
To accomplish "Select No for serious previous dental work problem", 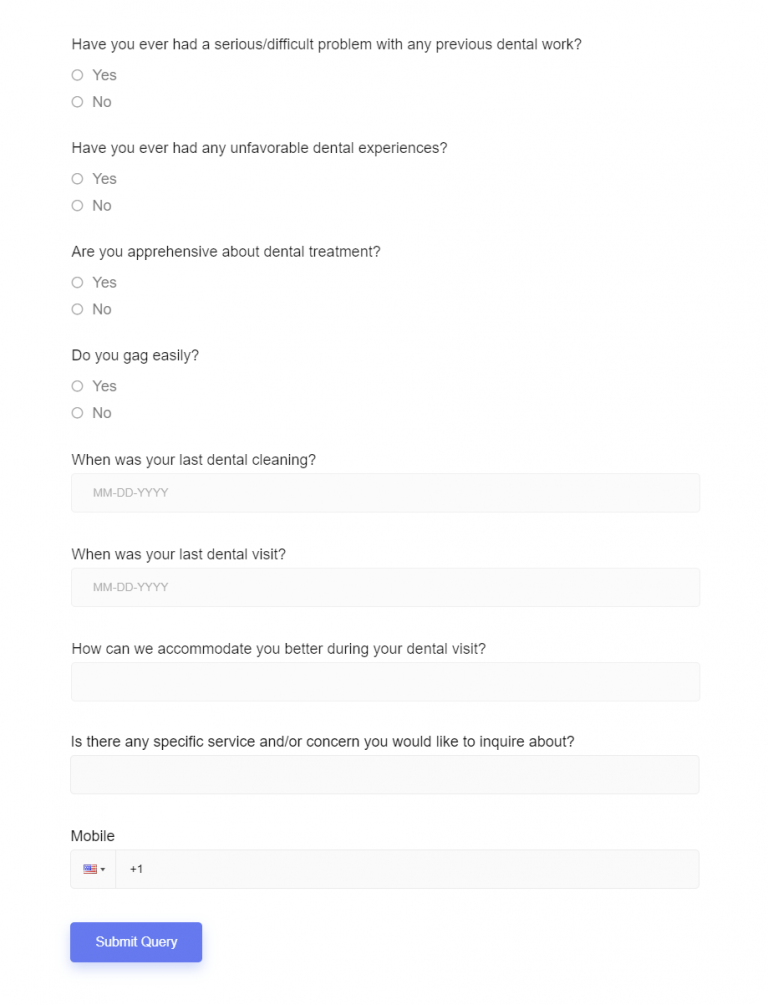I will 77,102.
